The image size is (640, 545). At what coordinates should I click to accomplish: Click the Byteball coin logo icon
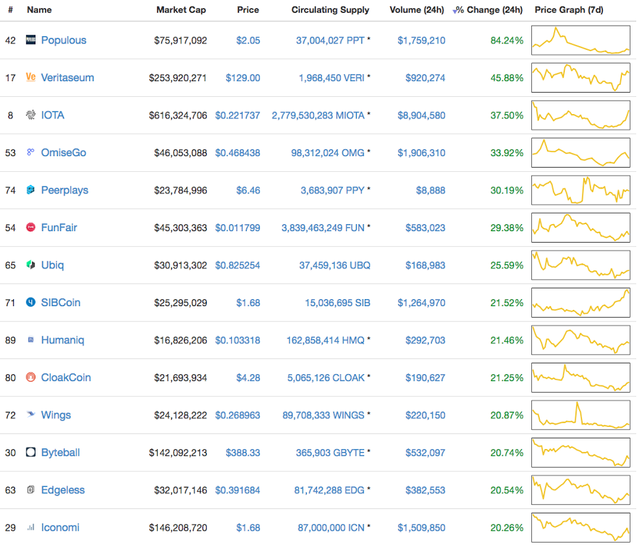(x=31, y=452)
